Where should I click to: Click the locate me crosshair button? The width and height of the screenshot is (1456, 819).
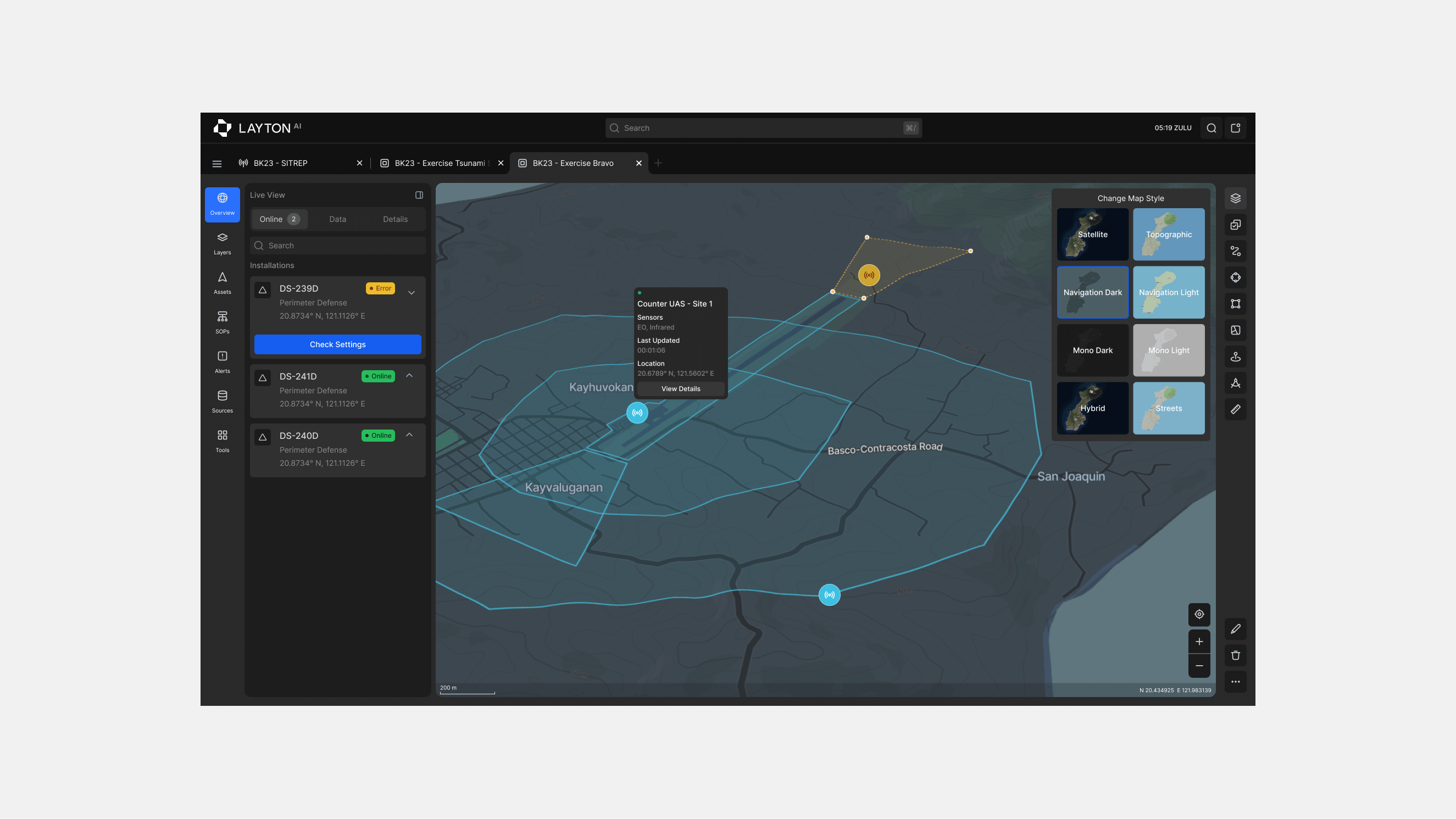1199,615
